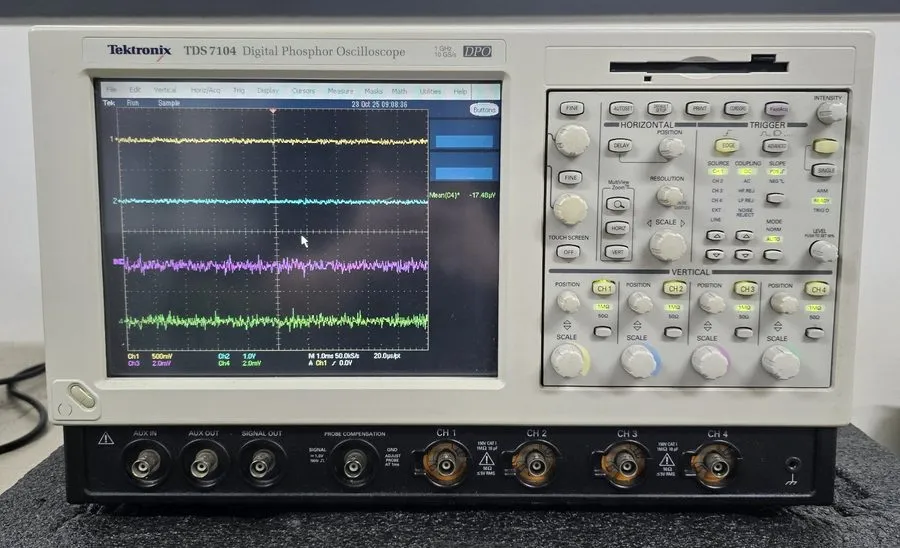Click the CH 3 termination (1MΩ/50Ω) button
Screen dimensions: 900x548
(743, 333)
